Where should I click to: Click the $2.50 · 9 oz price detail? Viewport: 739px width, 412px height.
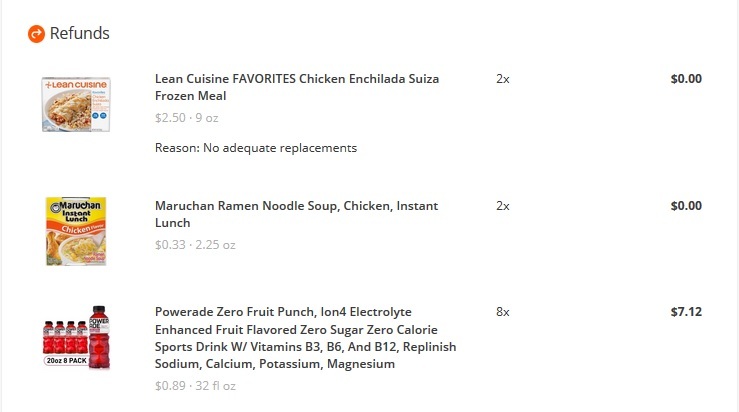[187, 118]
